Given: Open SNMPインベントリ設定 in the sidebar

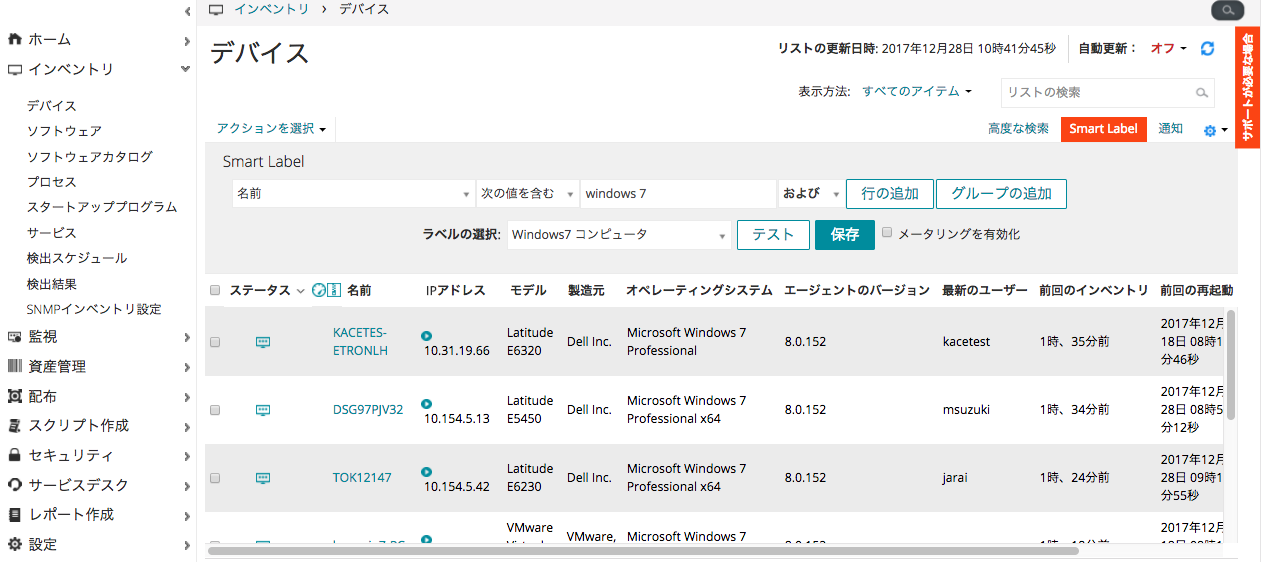Looking at the screenshot, I should tap(94, 309).
